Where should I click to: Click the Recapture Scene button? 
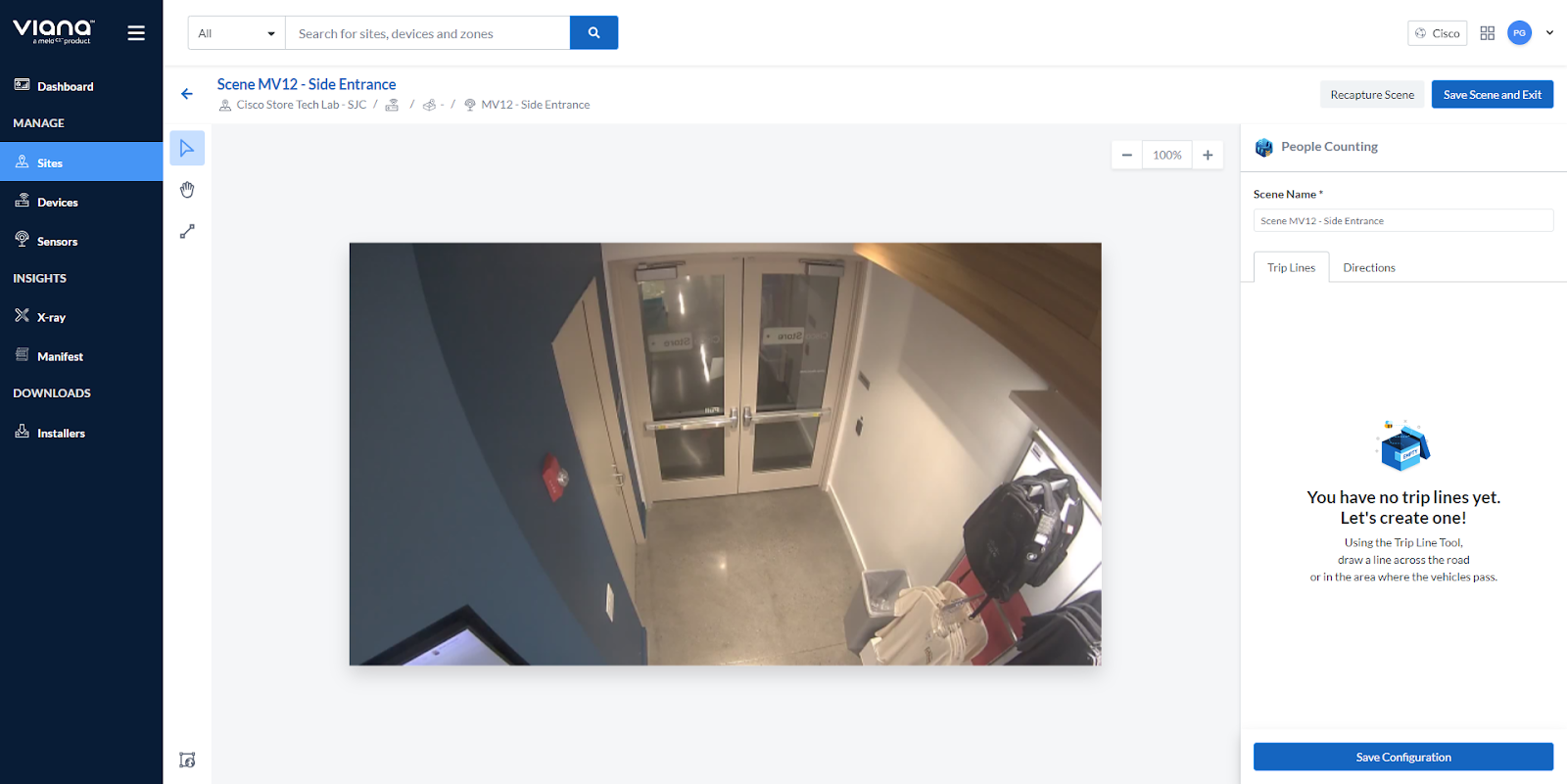[1371, 95]
